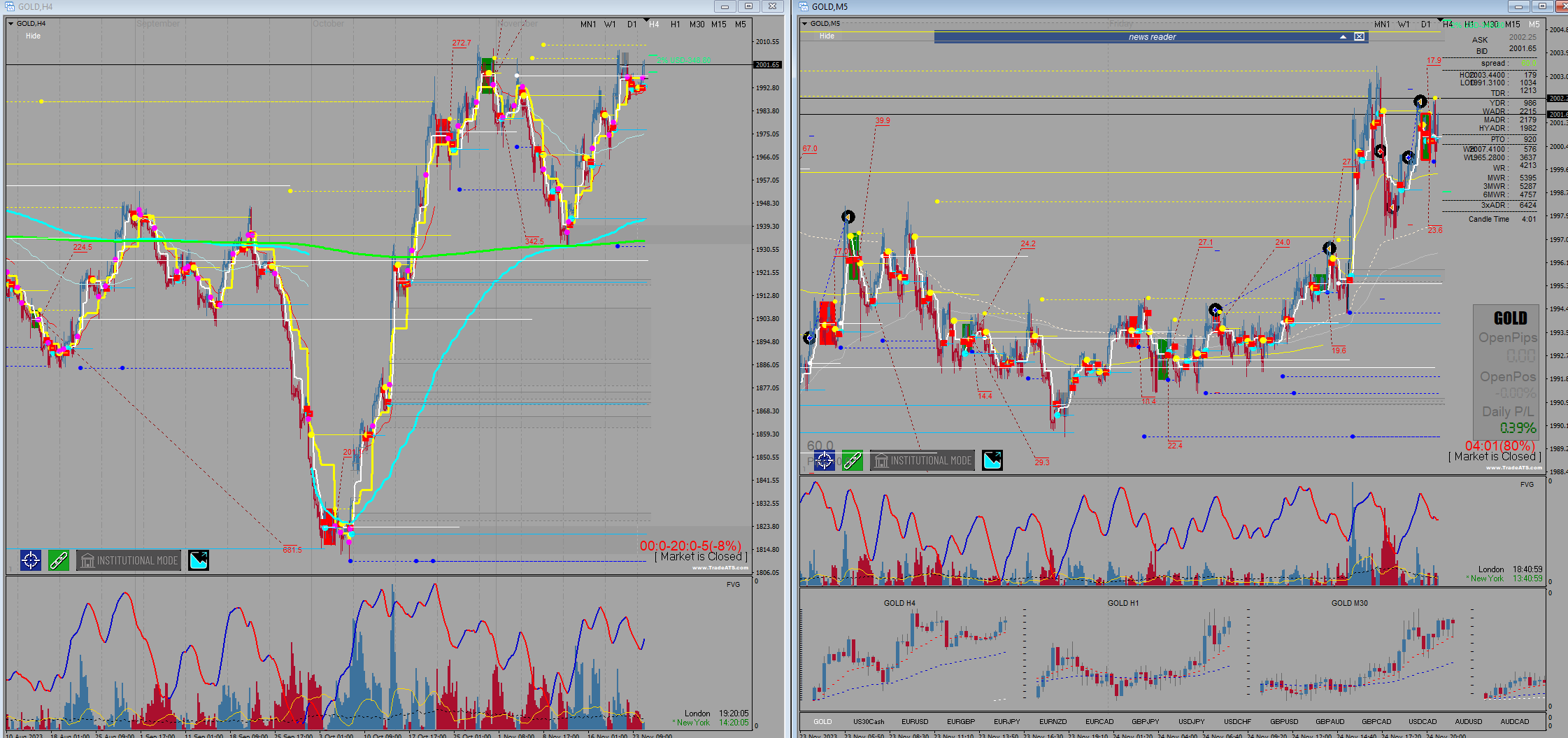Toggle Institutional Mode in the H4 chart
The width and height of the screenshot is (1568, 738).
point(129,560)
